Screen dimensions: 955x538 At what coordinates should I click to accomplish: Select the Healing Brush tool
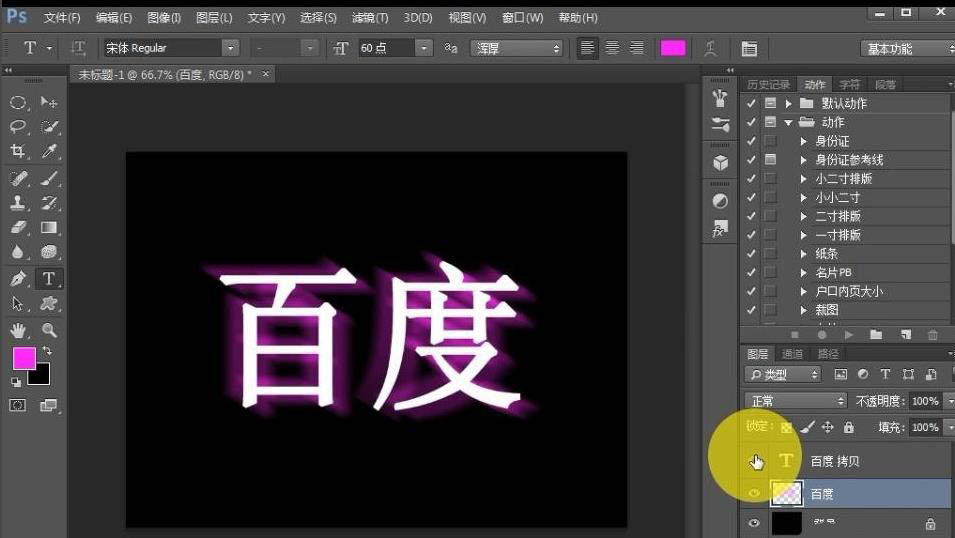pyautogui.click(x=18, y=178)
